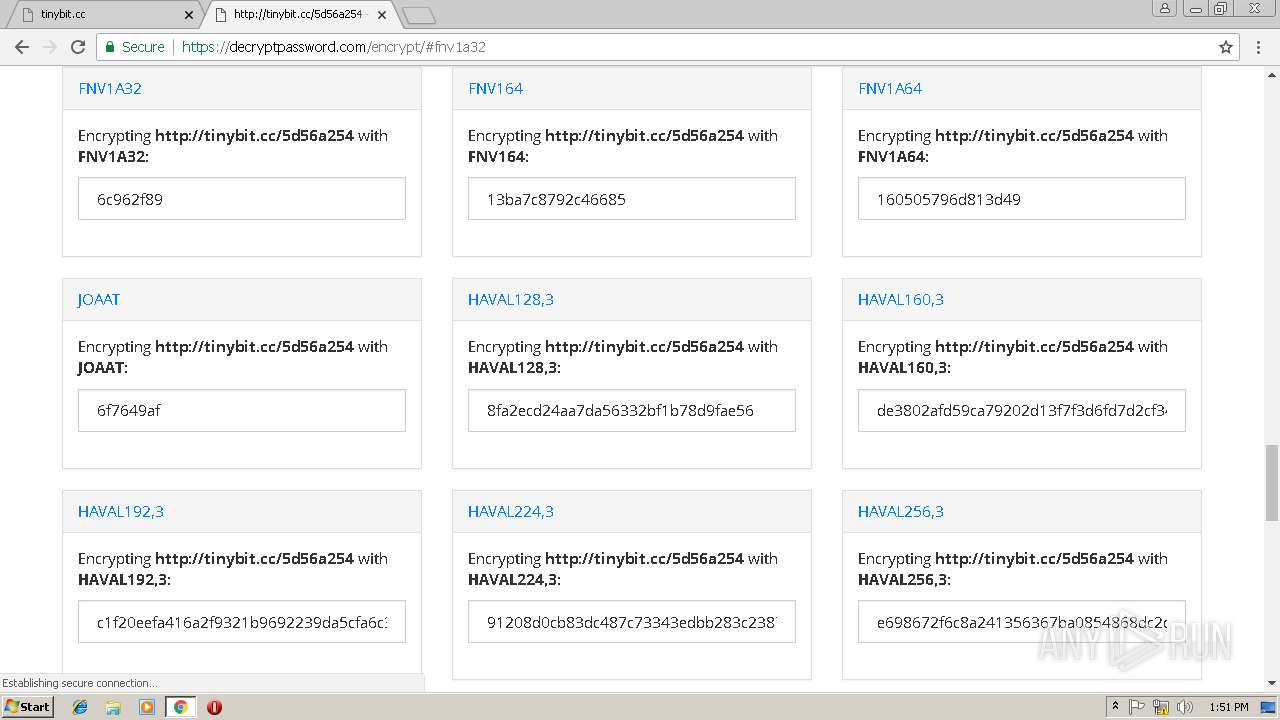The height and width of the screenshot is (720, 1280).
Task: Go back to previous page in Chrome
Action: pyautogui.click(x=22, y=47)
